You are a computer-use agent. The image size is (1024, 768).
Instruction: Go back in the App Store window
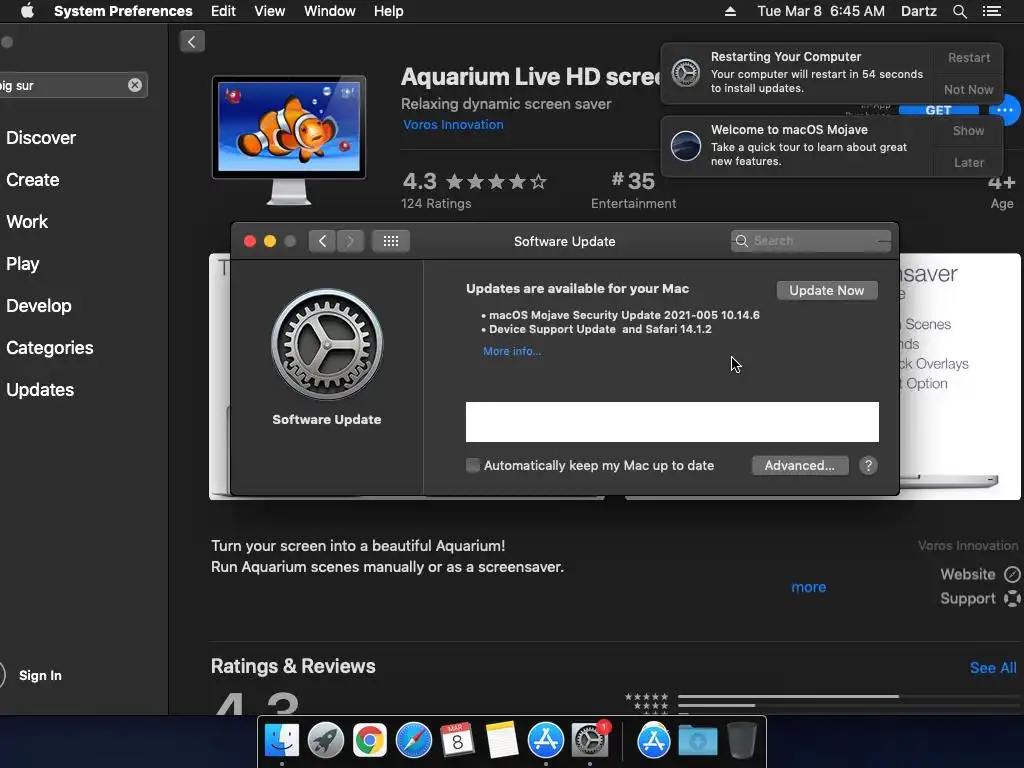192,42
